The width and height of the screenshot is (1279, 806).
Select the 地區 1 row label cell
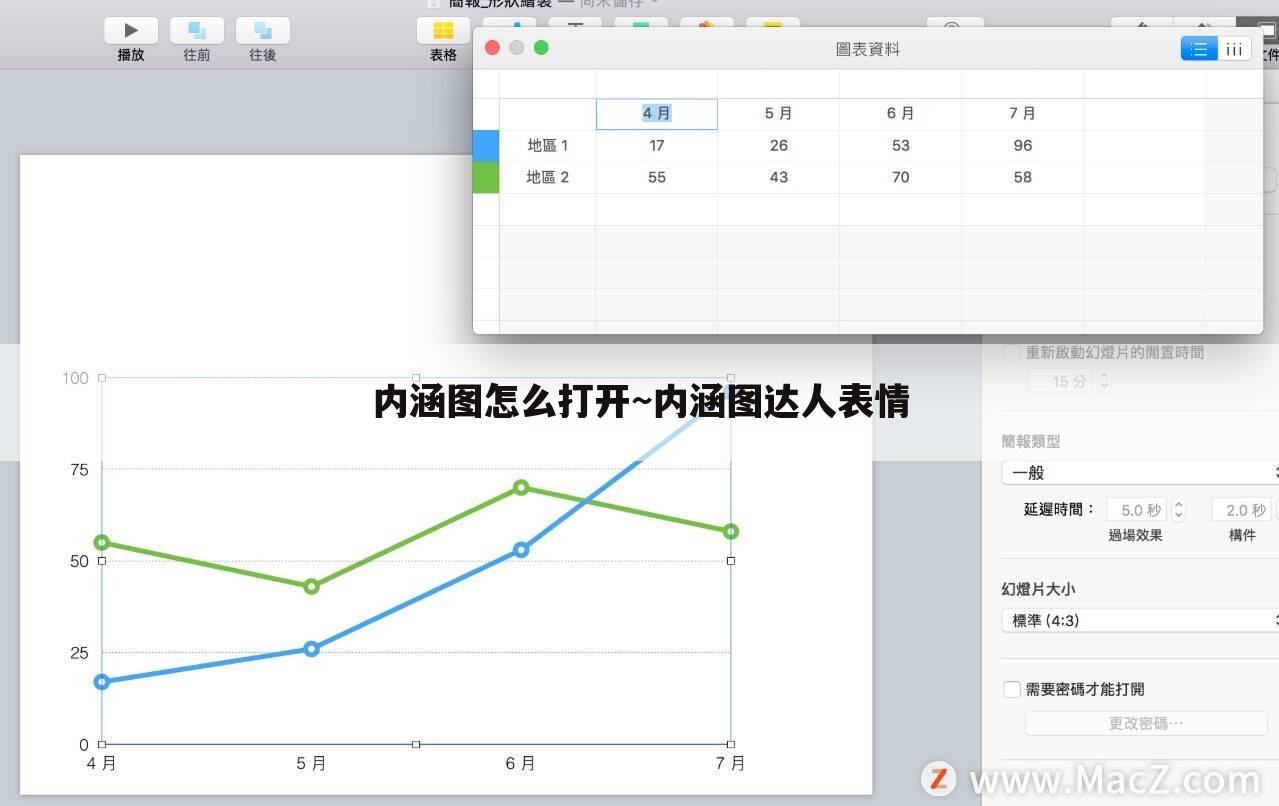click(548, 146)
